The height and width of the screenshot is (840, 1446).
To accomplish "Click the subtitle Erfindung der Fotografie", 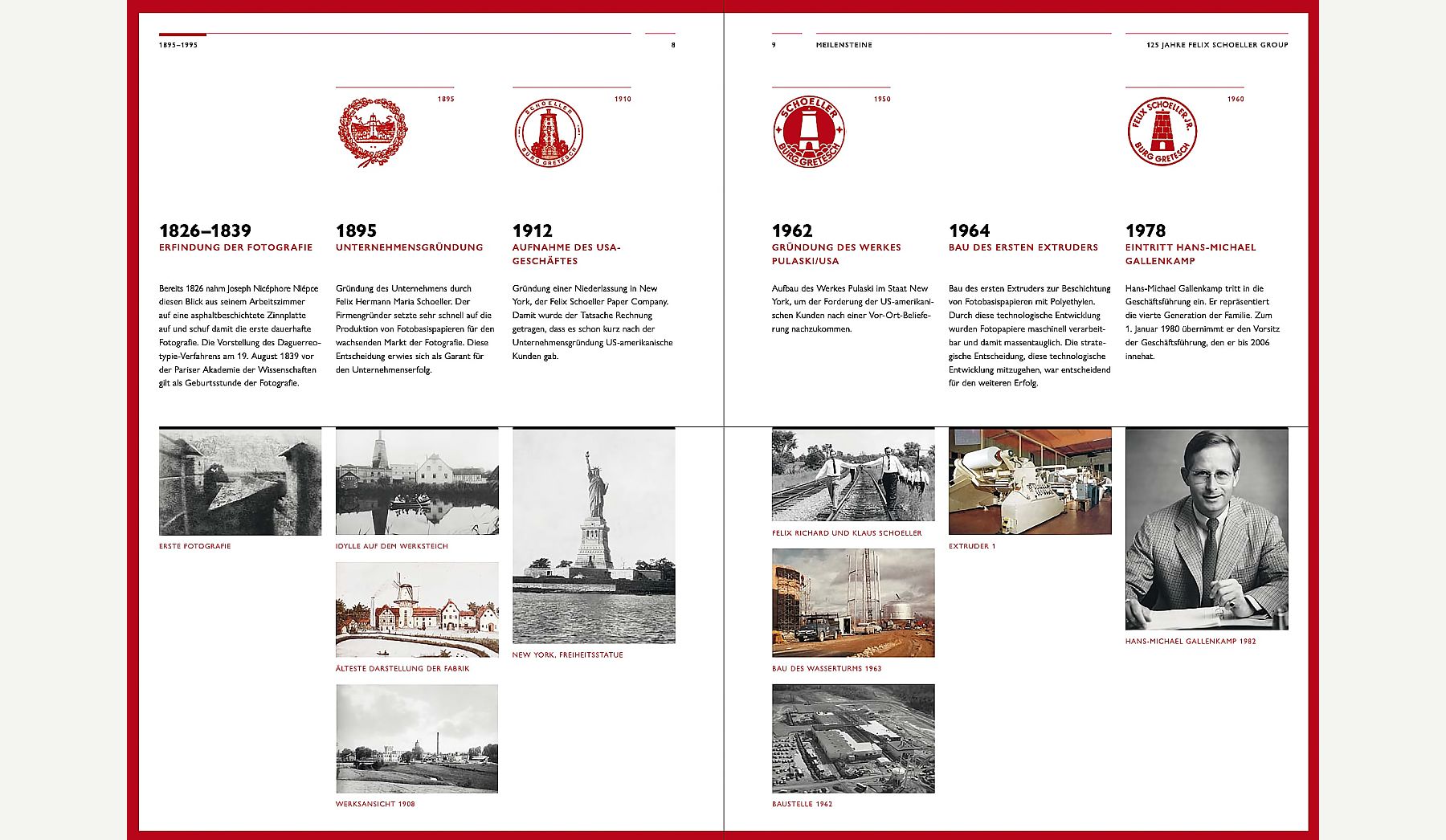I will click(235, 247).
